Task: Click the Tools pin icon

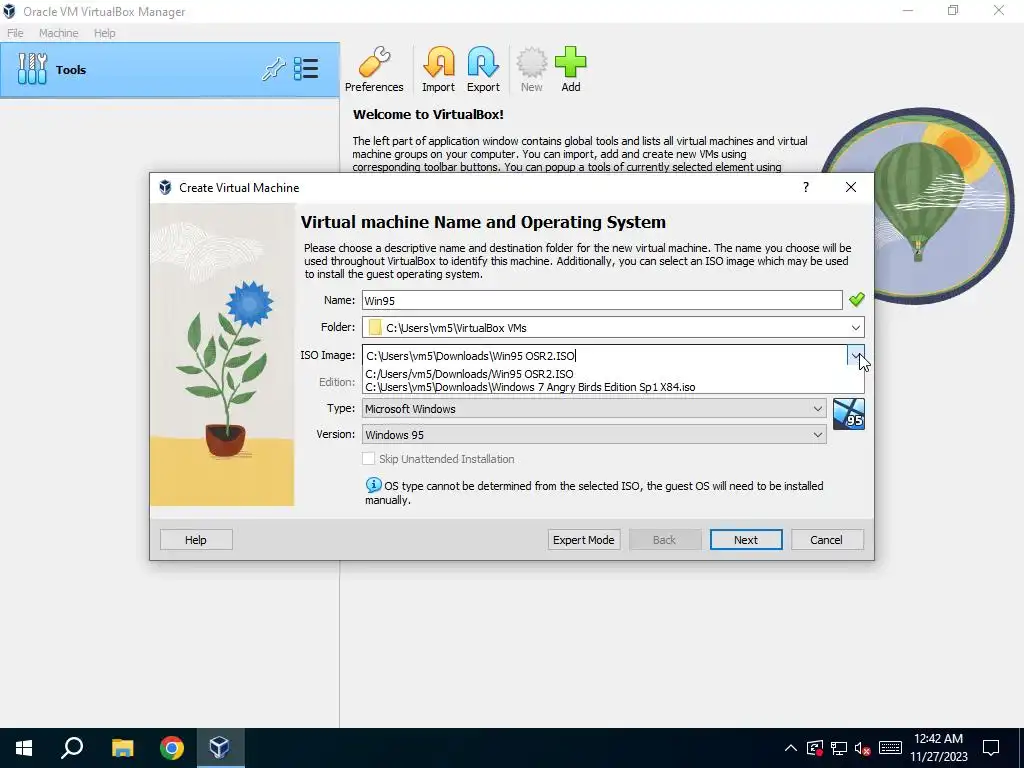Action: point(273,69)
